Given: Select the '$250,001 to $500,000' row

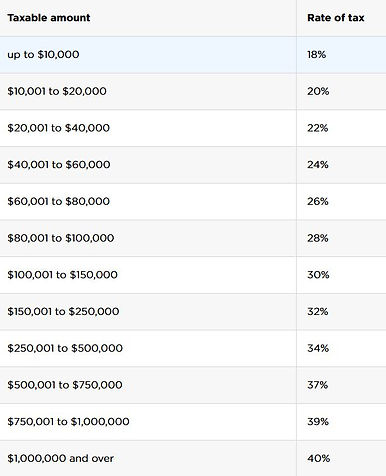Looking at the screenshot, I should (193, 348).
